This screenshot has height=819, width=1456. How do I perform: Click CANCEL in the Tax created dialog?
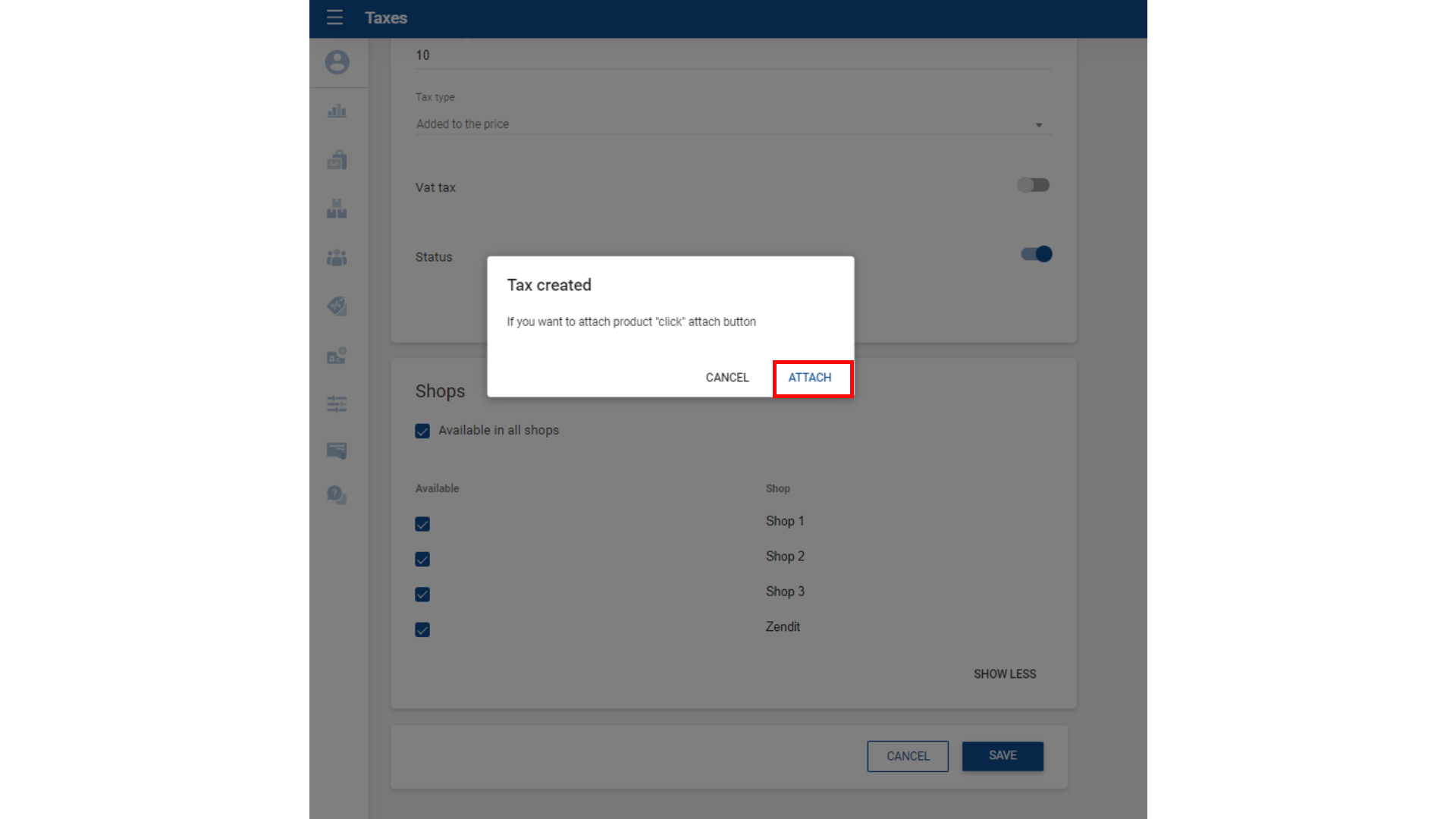click(727, 378)
